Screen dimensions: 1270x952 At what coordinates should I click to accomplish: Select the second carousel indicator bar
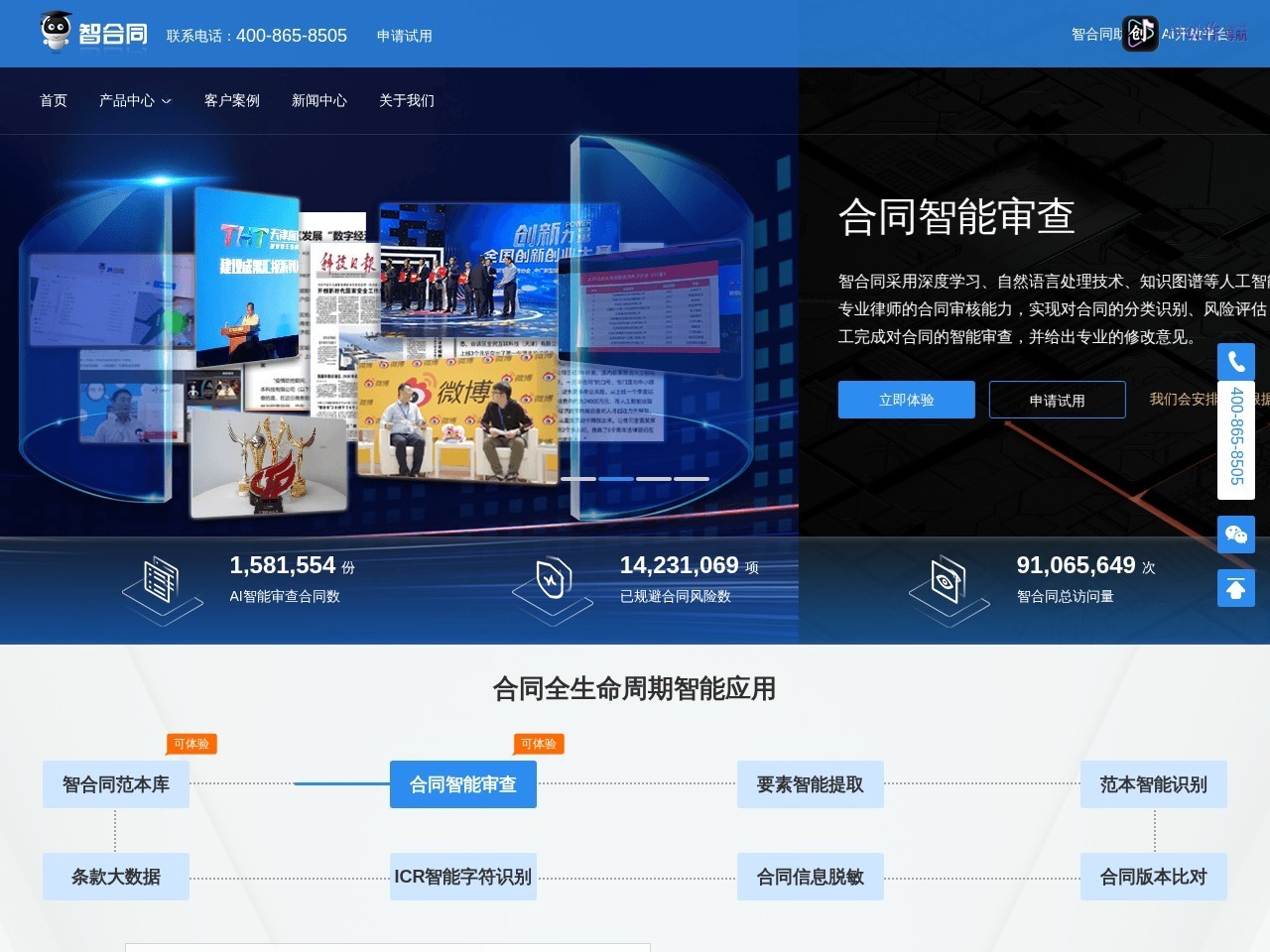tap(616, 479)
